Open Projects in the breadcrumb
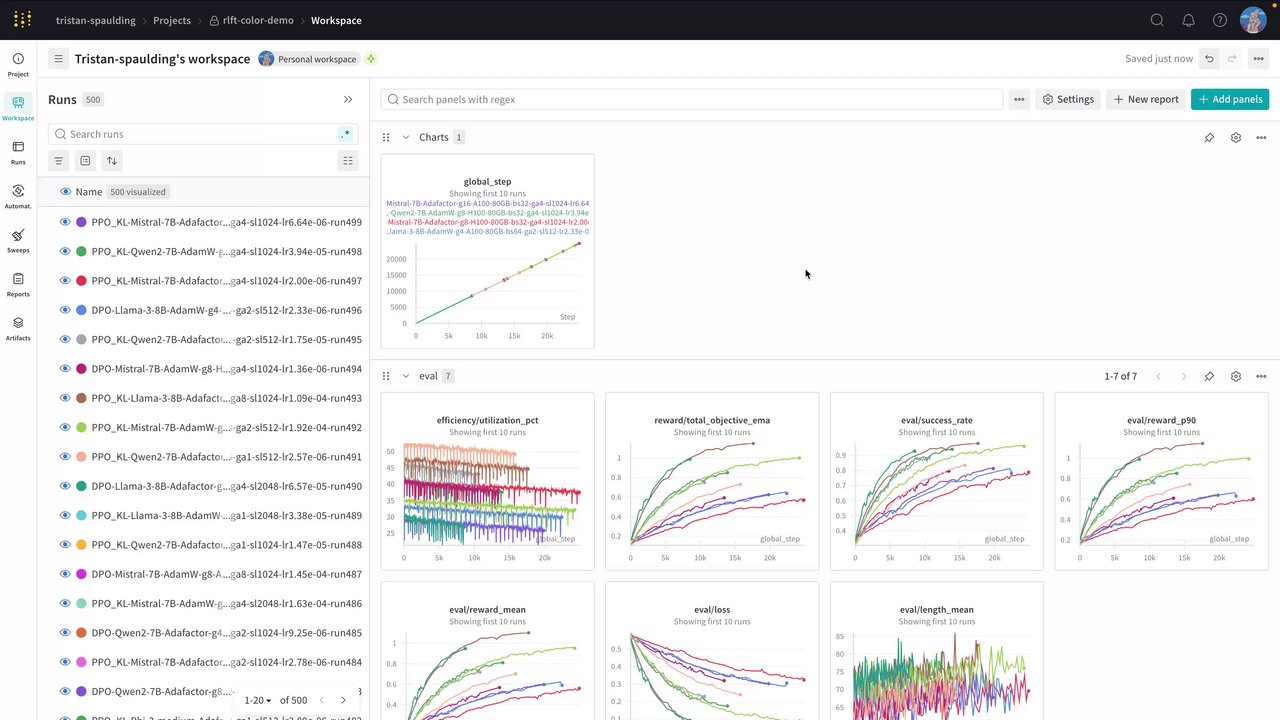This screenshot has height=720, width=1280. pyautogui.click(x=172, y=20)
